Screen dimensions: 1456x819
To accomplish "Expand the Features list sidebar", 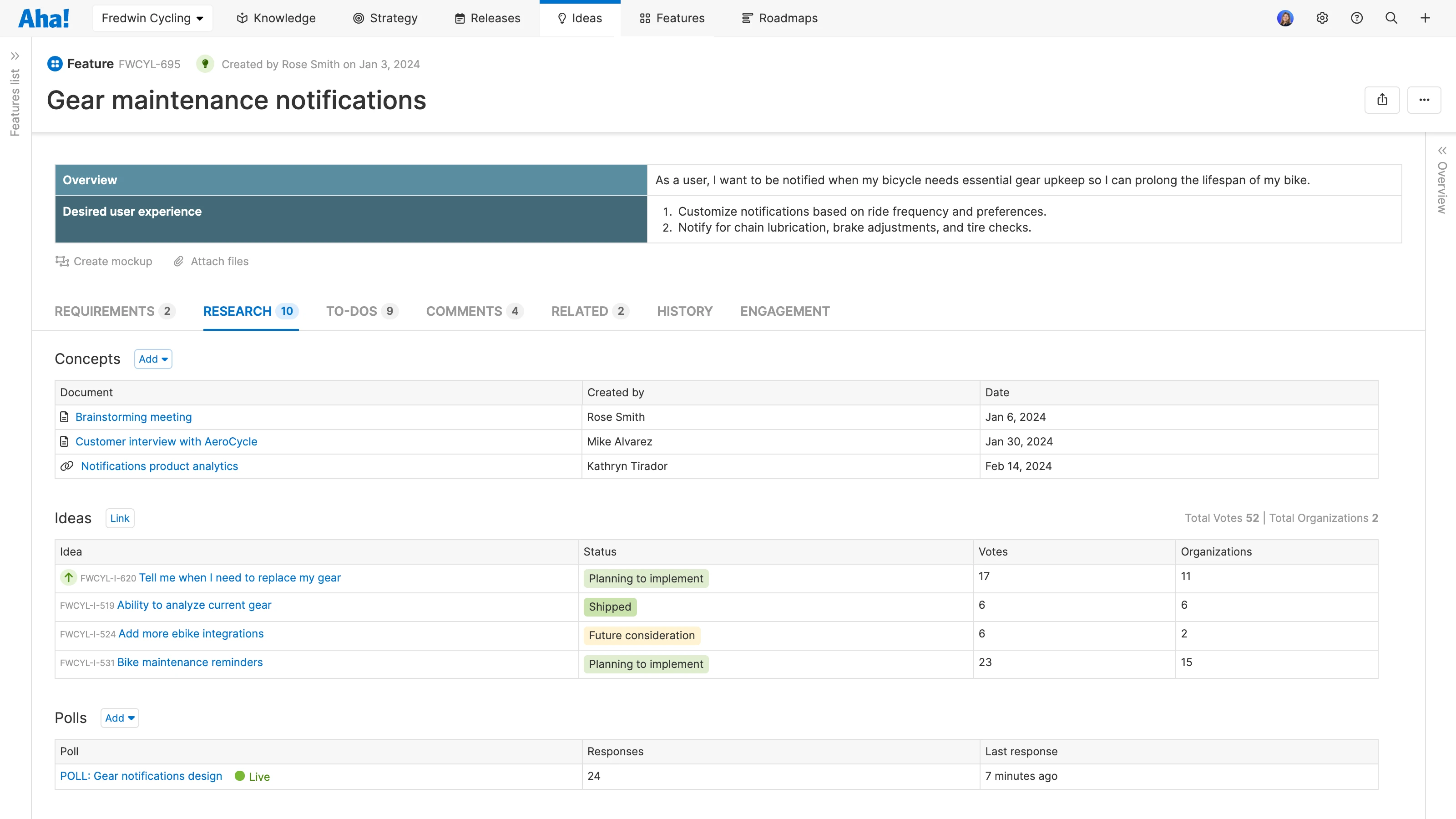I will [x=15, y=56].
